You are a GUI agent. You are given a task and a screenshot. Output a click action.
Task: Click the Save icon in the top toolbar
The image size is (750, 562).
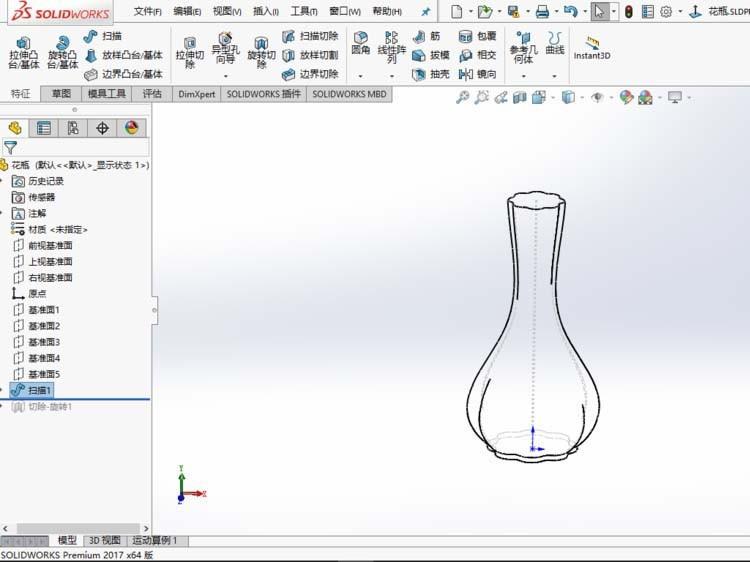513,11
